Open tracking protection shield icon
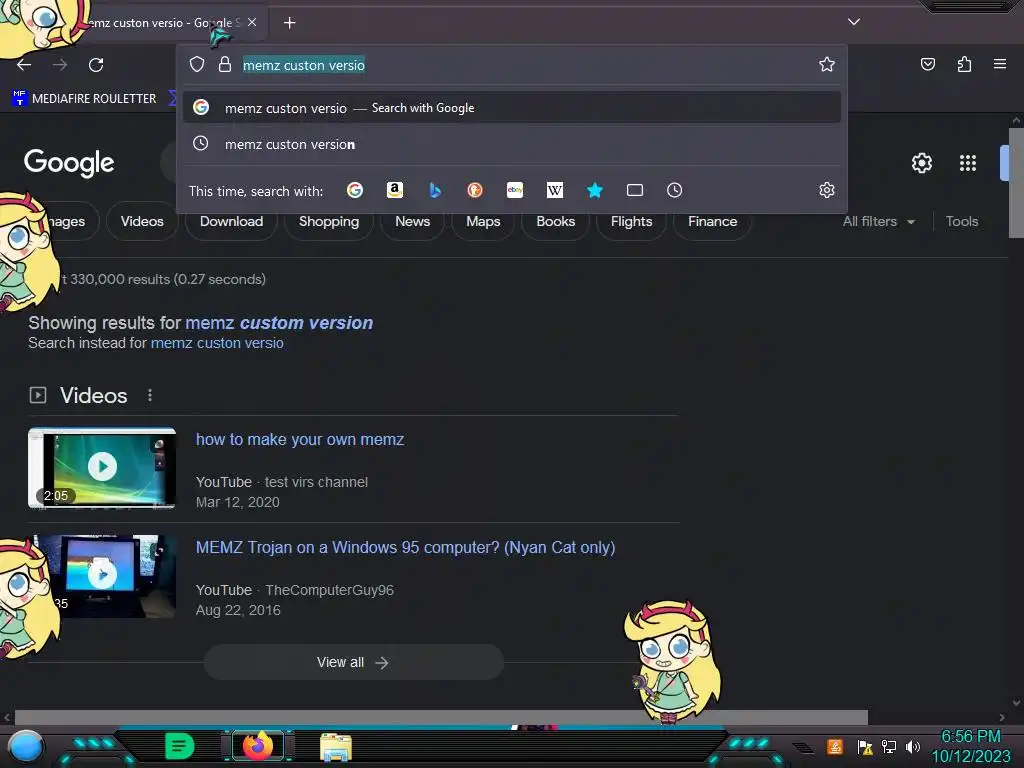This screenshot has width=1024, height=768. click(x=197, y=64)
